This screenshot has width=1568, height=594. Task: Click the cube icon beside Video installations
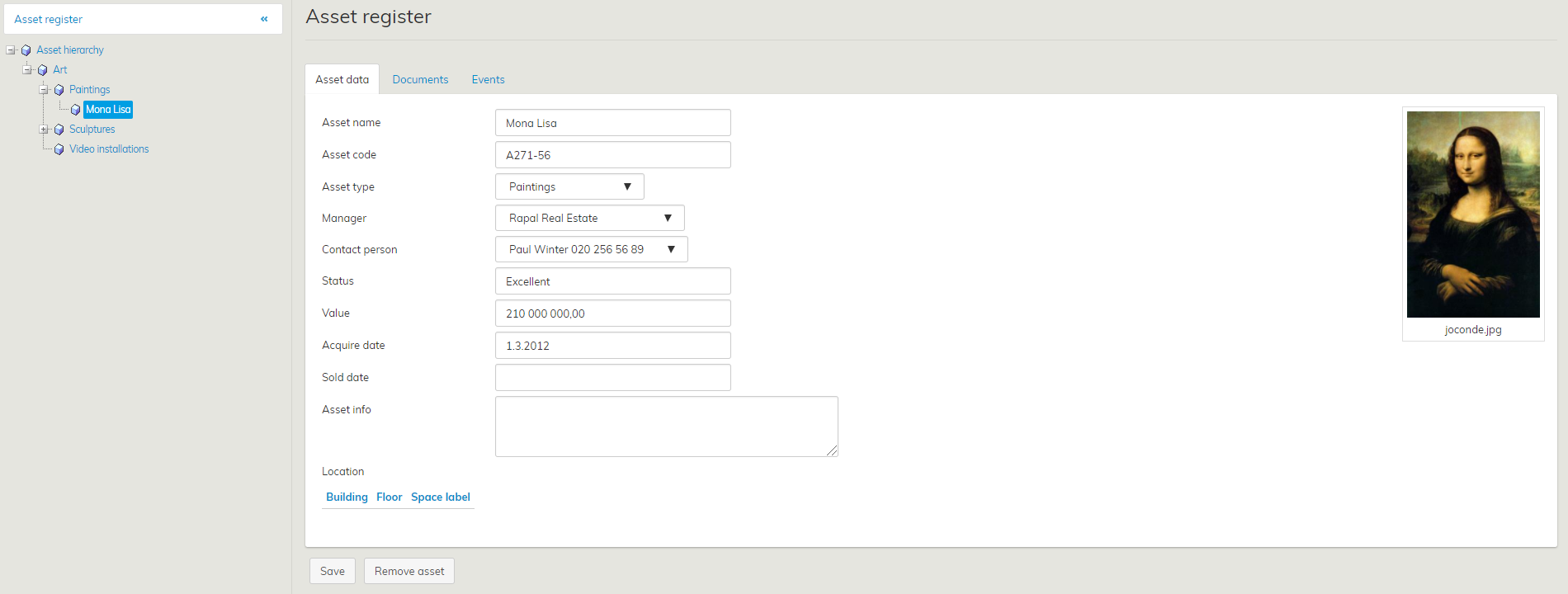pos(59,149)
